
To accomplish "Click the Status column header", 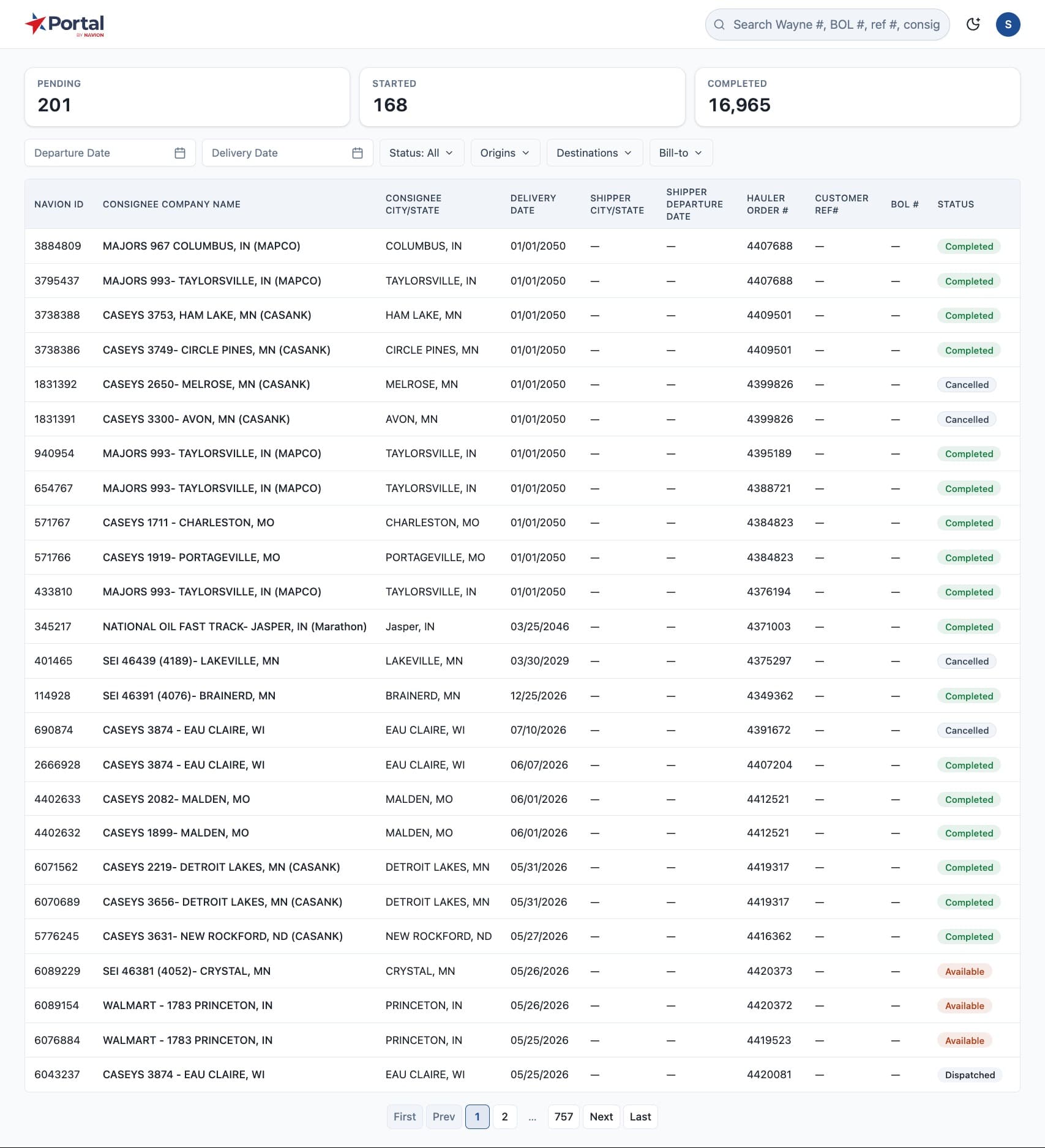I will tap(956, 204).
